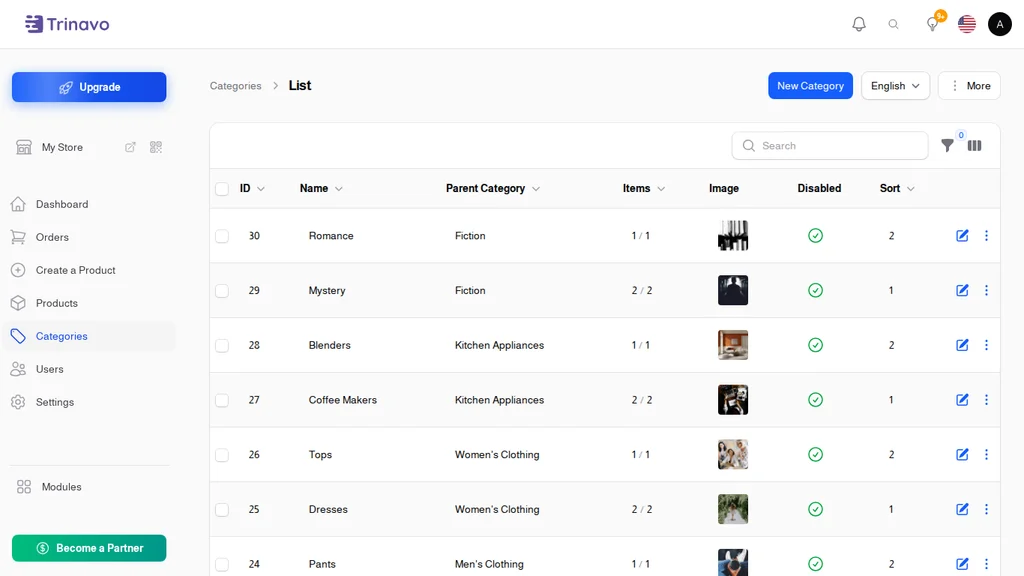The image size is (1024, 576).
Task: Check the Tops row checkbox
Action: pos(222,455)
